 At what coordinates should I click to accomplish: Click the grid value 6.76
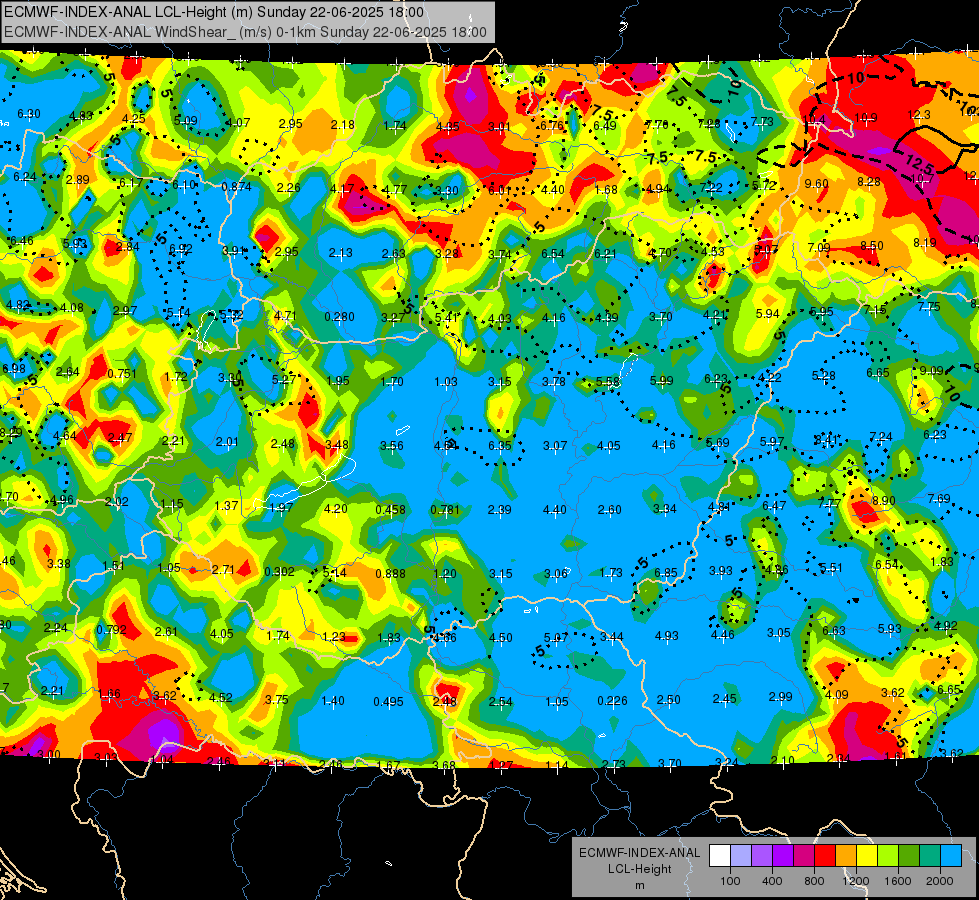pyautogui.click(x=552, y=126)
